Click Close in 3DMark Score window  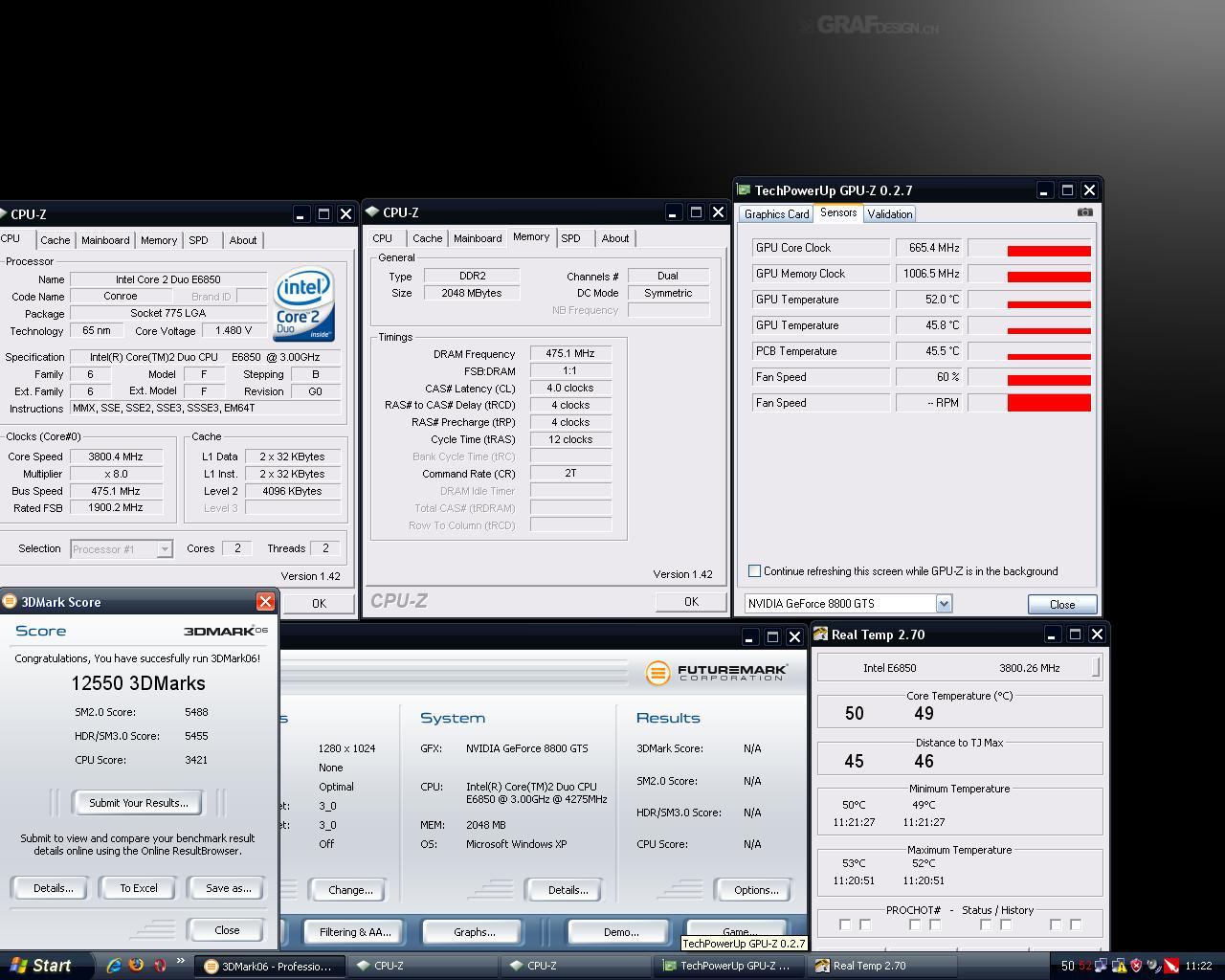point(227,930)
